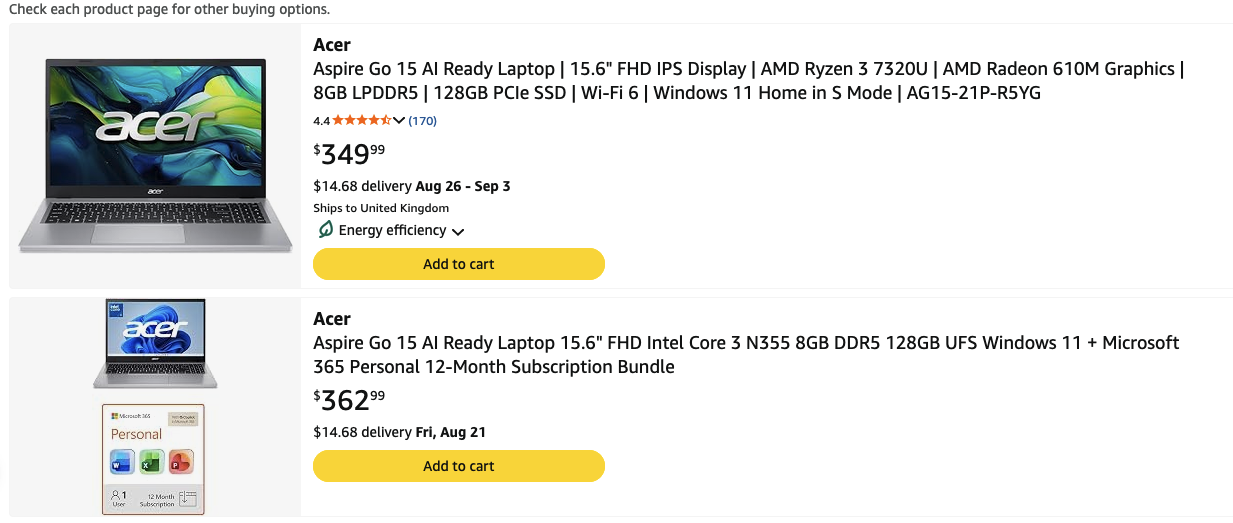Click the Energy efficiency label text
The width and height of the screenshot is (1233, 523).
tap(392, 230)
